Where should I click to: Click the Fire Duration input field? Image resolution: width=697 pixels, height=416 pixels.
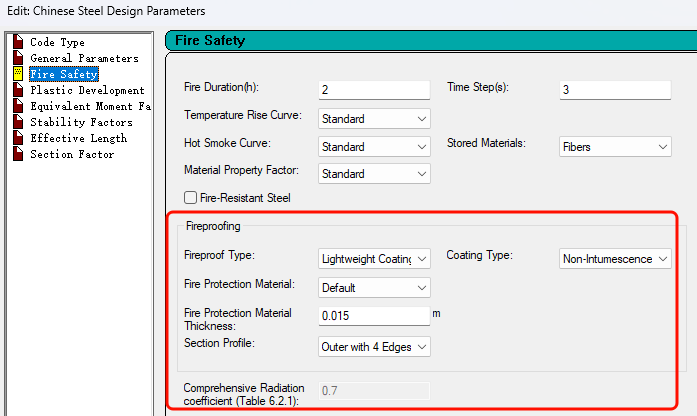pos(374,90)
